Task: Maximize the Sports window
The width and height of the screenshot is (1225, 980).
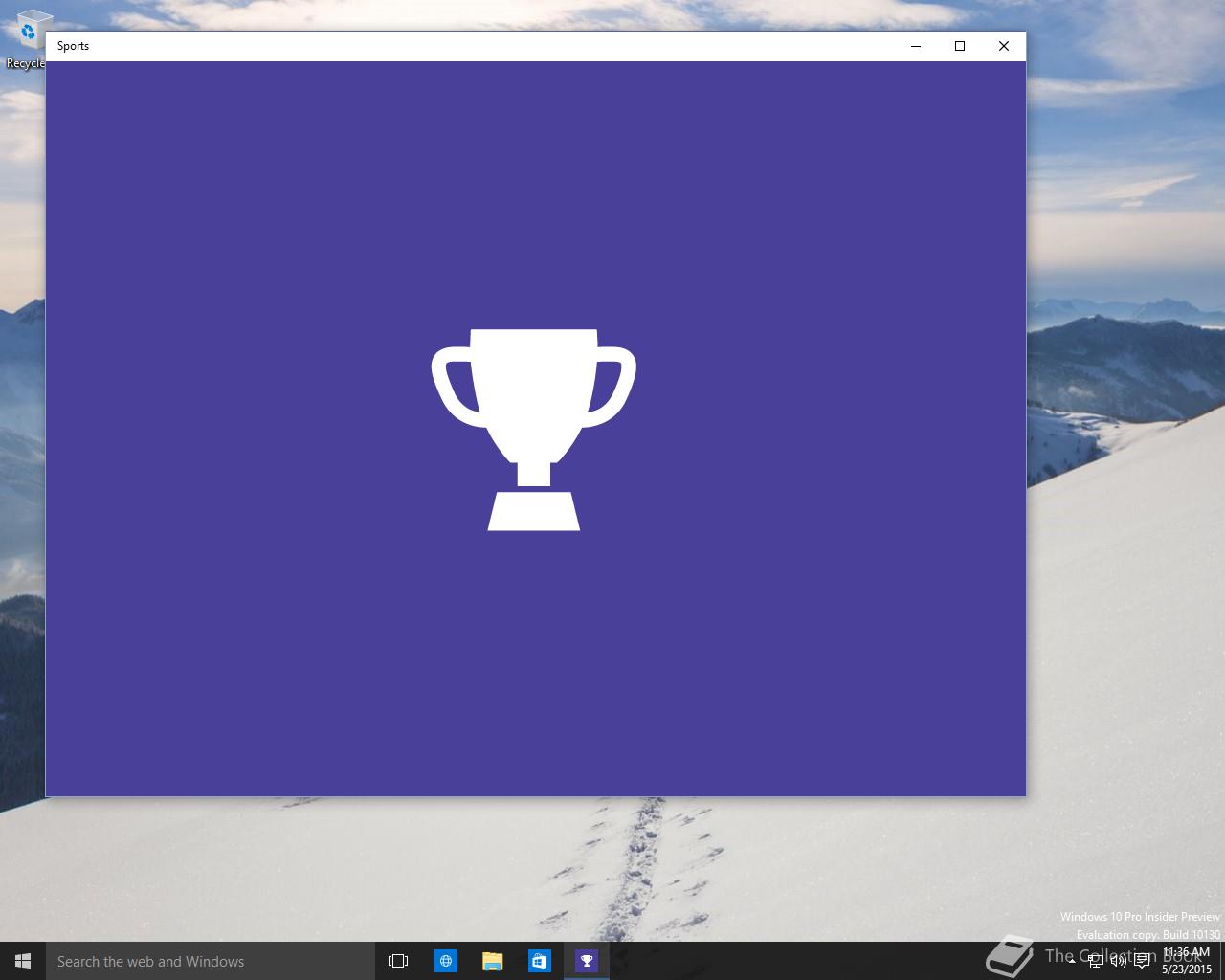Action: pyautogui.click(x=960, y=46)
